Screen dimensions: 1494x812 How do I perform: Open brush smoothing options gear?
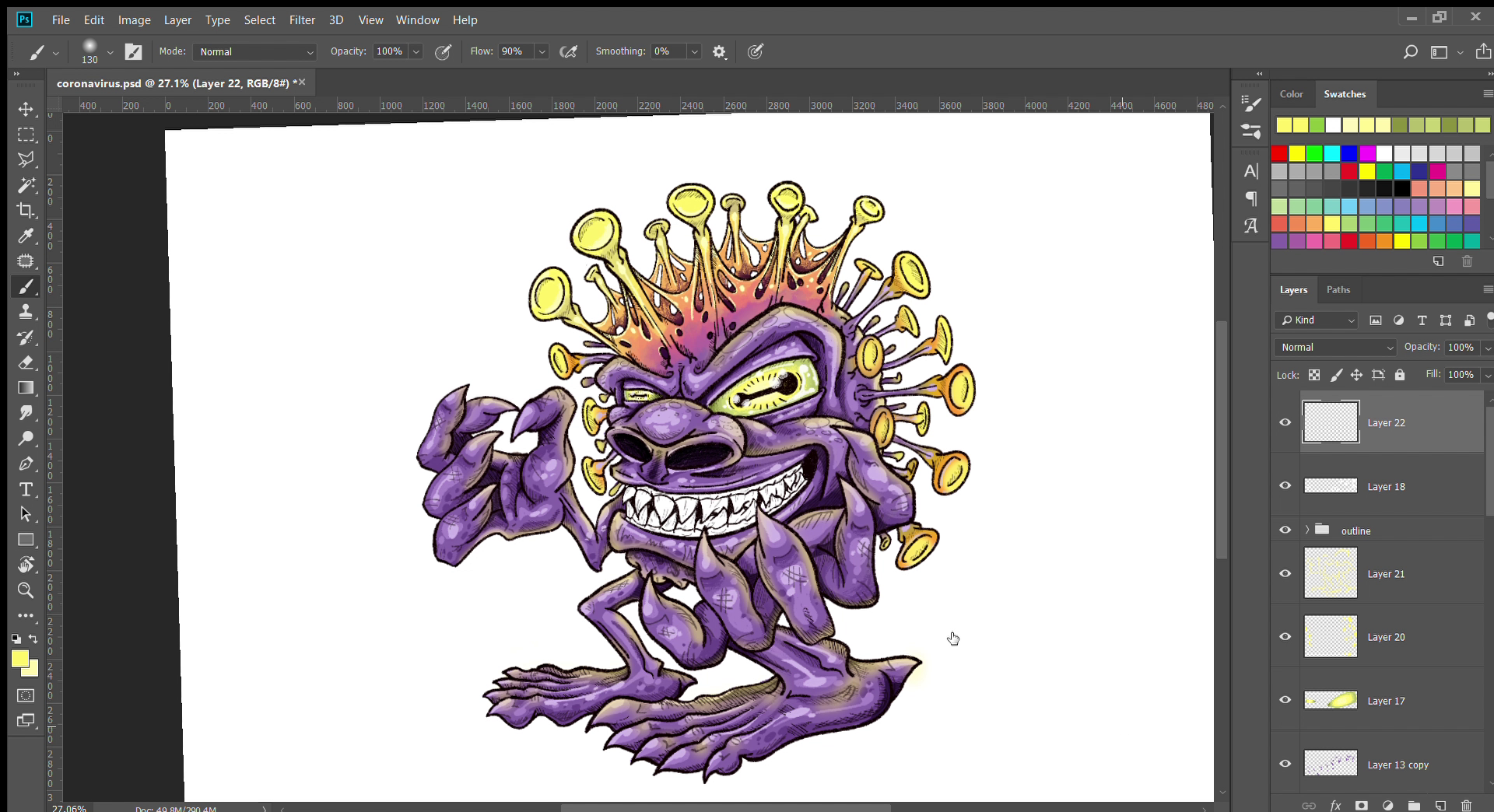click(719, 52)
